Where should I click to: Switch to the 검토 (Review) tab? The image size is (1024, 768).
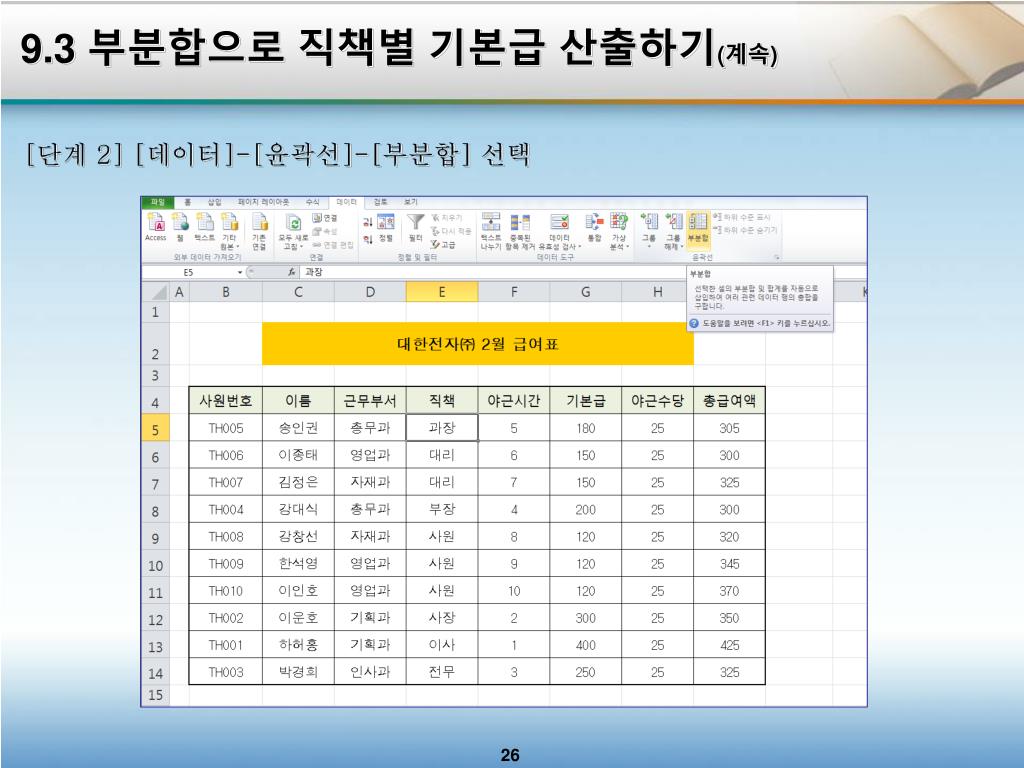(380, 202)
